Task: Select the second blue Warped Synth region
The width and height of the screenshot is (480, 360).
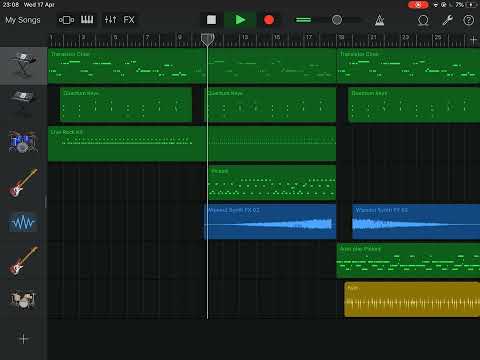Action: 416,222
